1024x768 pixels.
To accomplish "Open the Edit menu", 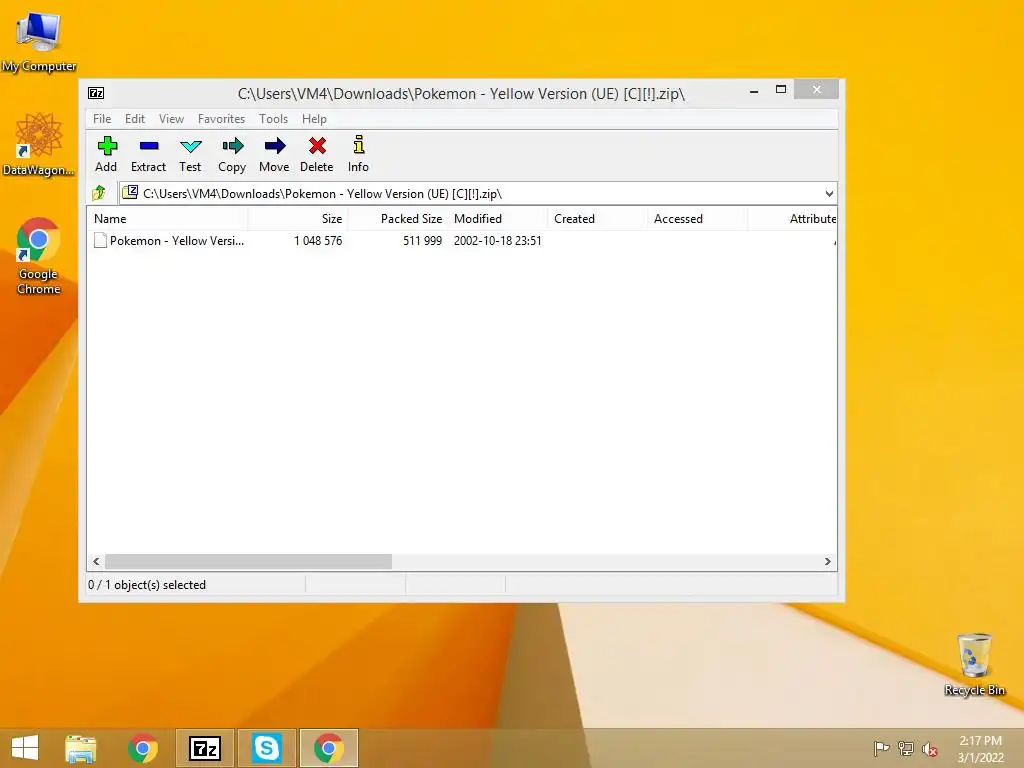I will tap(135, 119).
